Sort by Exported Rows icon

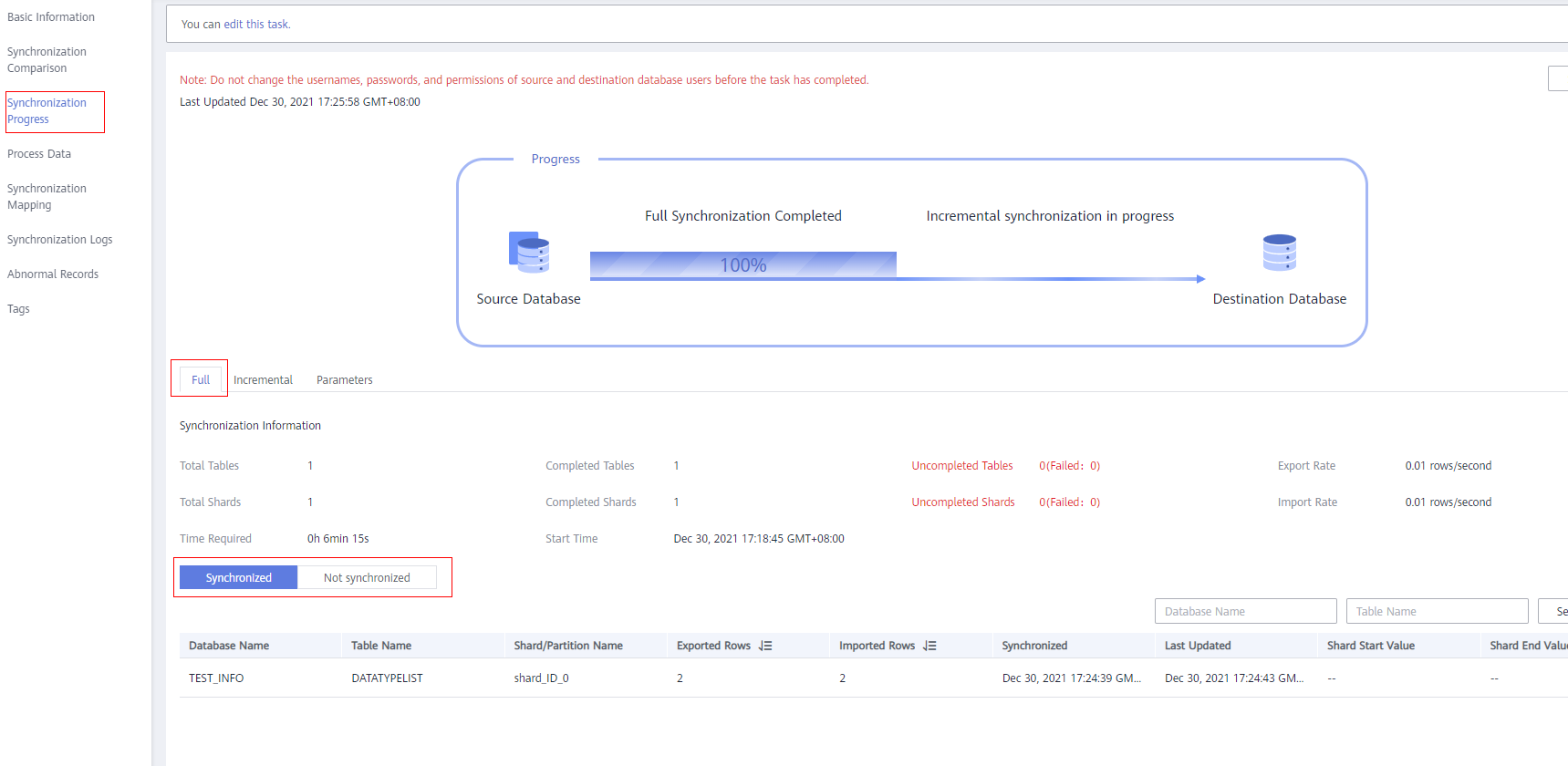coord(765,646)
